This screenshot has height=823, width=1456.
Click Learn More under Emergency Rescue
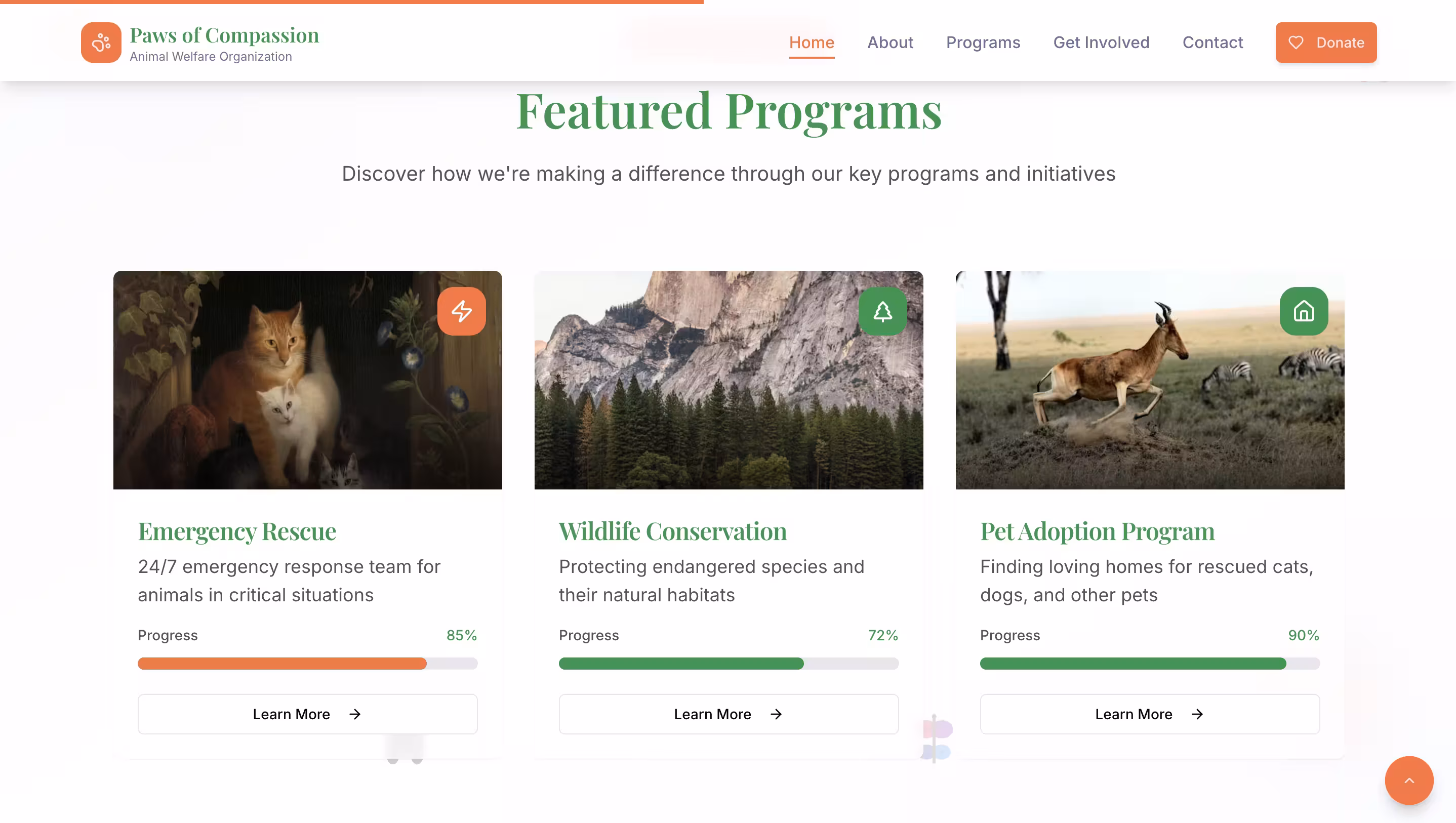pos(307,714)
